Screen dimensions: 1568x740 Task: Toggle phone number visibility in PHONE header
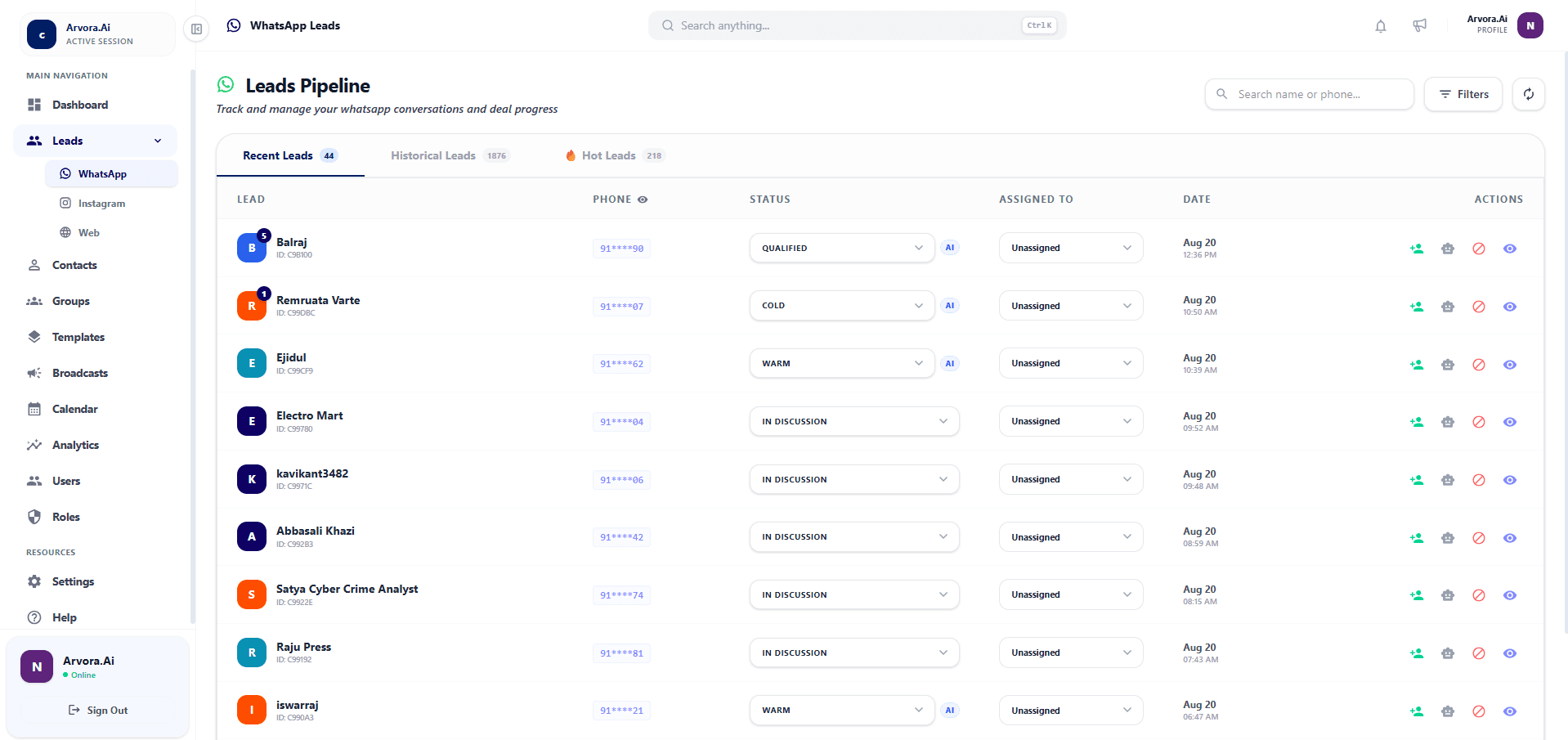[x=643, y=200]
